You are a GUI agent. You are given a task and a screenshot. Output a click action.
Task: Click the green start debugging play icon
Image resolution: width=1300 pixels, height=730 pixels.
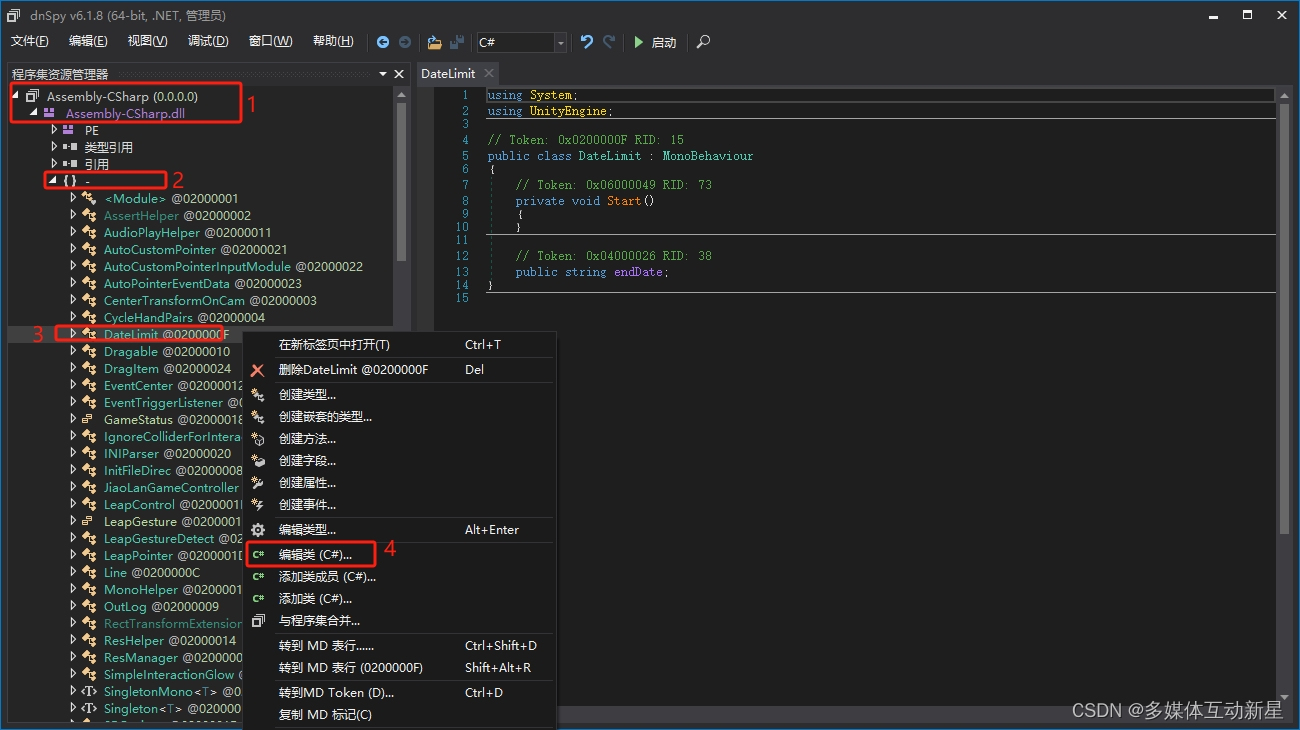click(x=639, y=42)
